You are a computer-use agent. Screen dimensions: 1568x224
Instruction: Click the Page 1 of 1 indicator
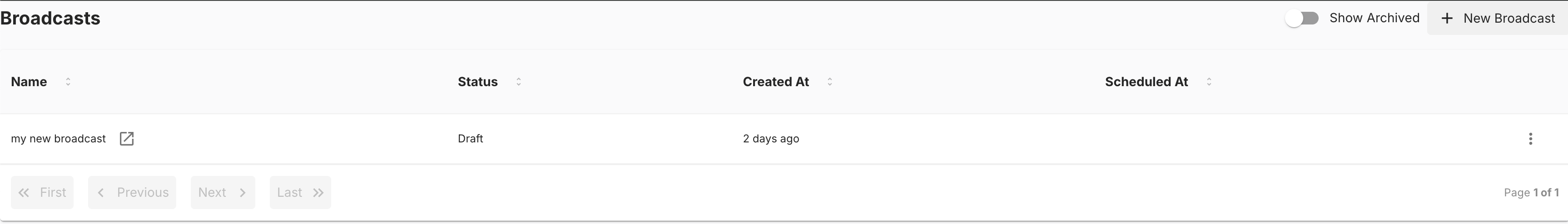[1531, 192]
